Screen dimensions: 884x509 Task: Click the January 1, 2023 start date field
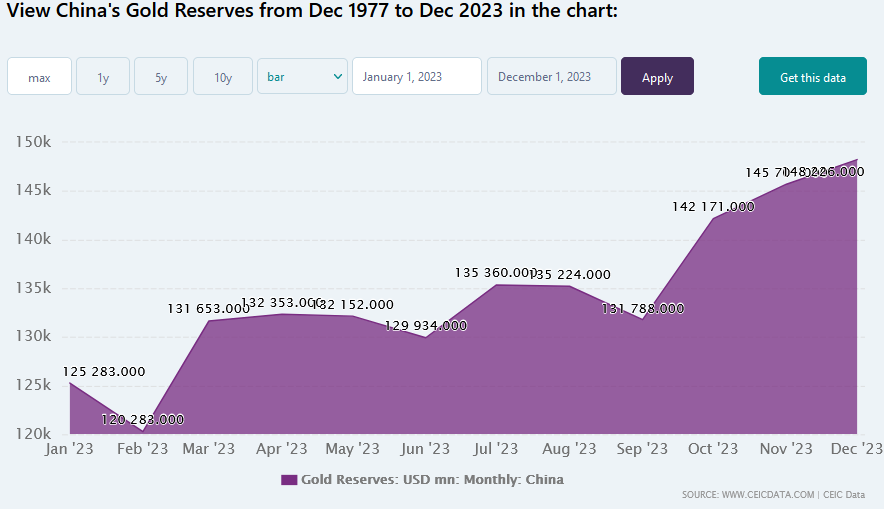pyautogui.click(x=416, y=77)
